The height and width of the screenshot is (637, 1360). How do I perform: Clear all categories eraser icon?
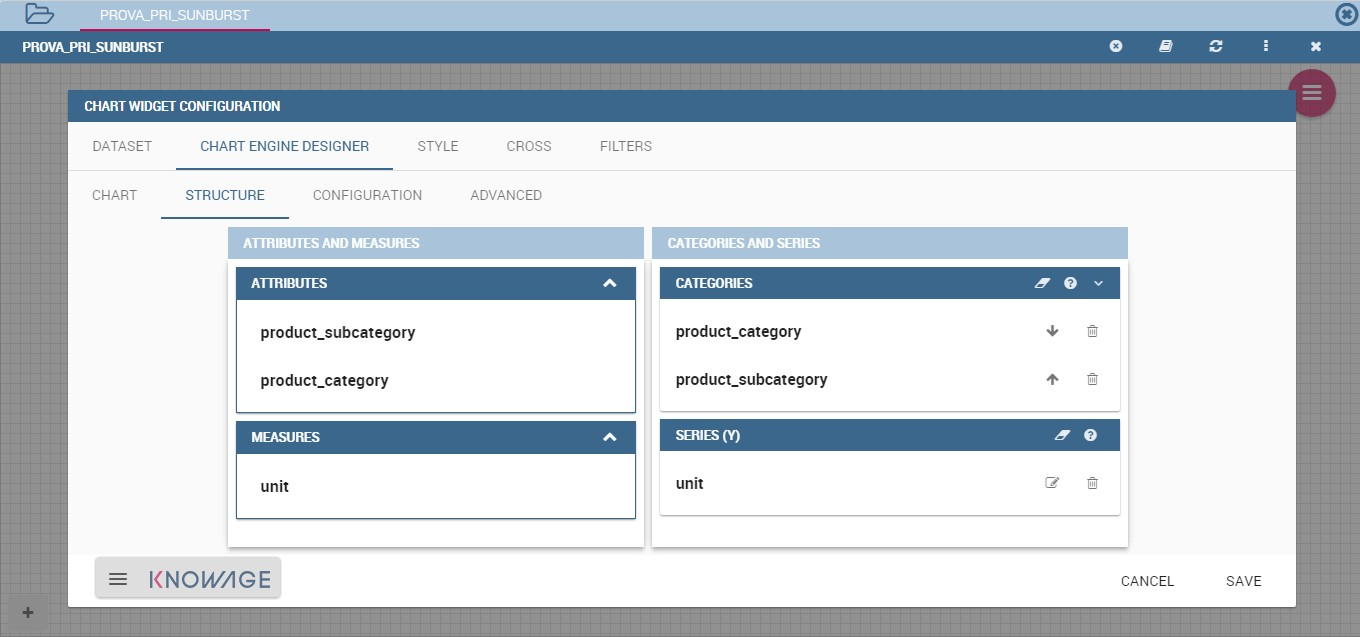coord(1042,284)
